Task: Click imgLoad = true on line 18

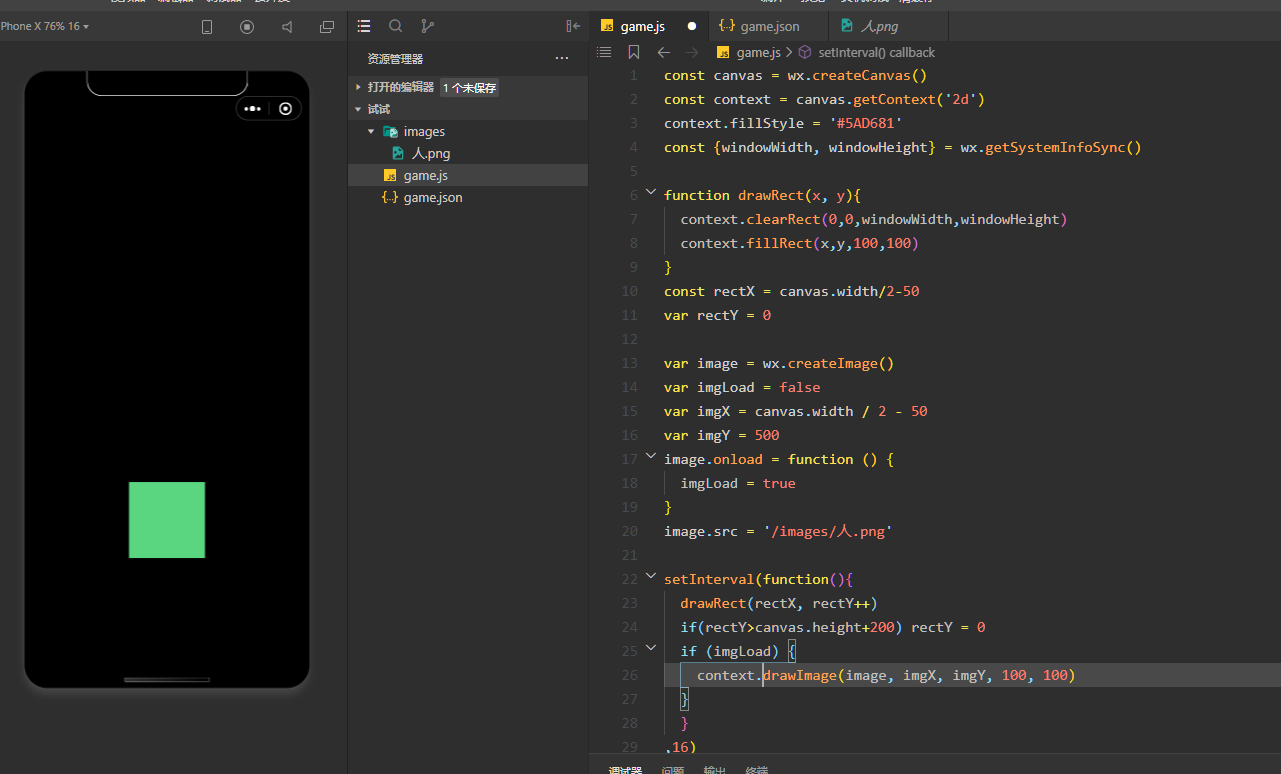Action: pyautogui.click(x=738, y=483)
